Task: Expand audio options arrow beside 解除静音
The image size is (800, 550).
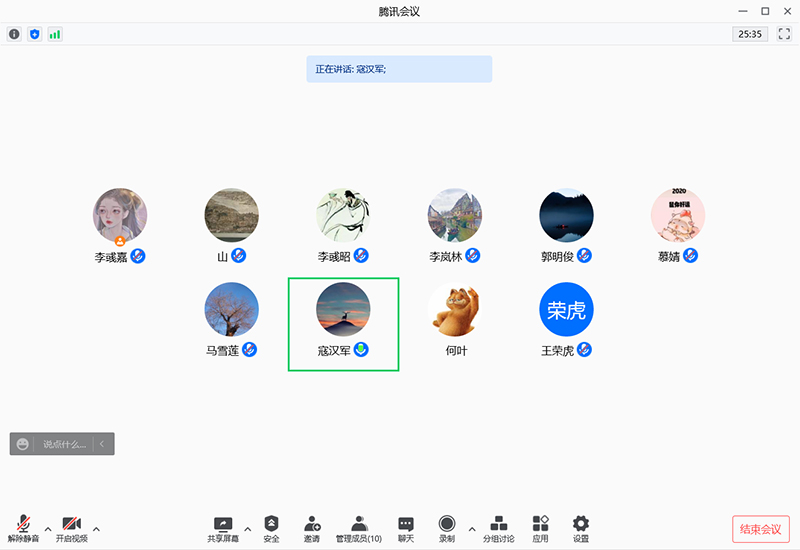Action: pos(47,528)
